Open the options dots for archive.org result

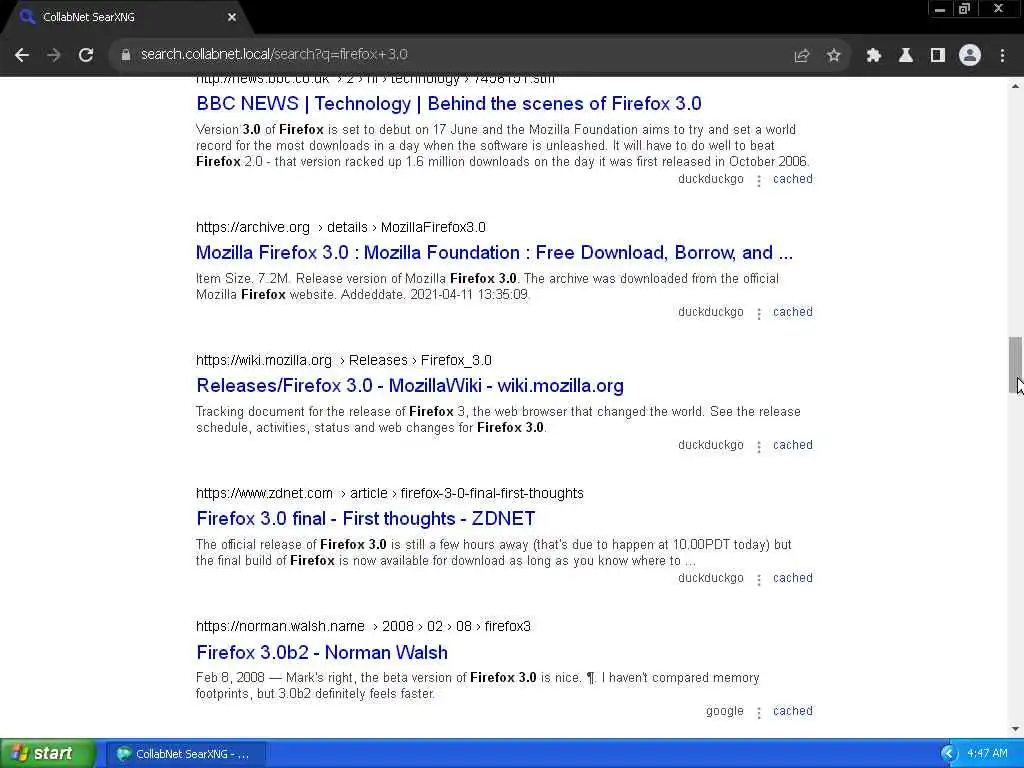pyautogui.click(x=759, y=314)
